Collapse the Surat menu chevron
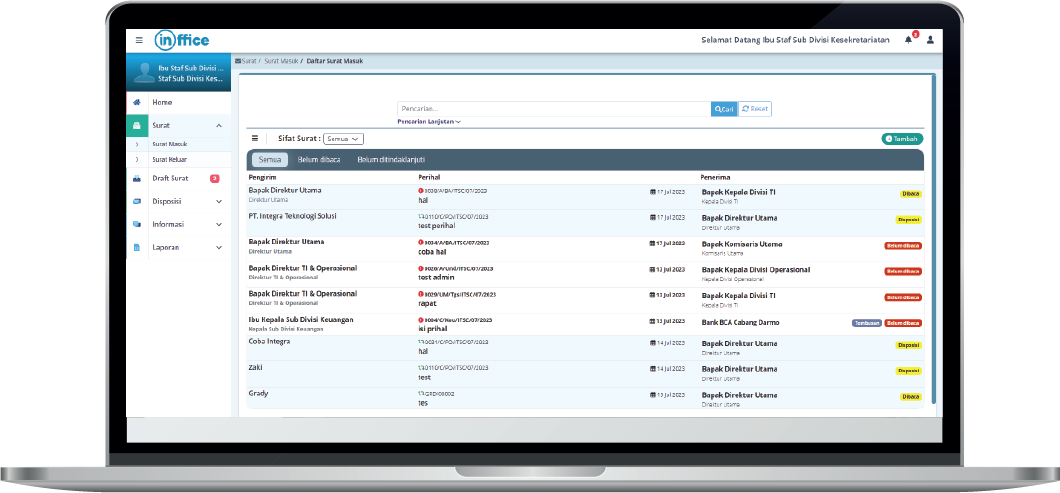 click(x=218, y=126)
